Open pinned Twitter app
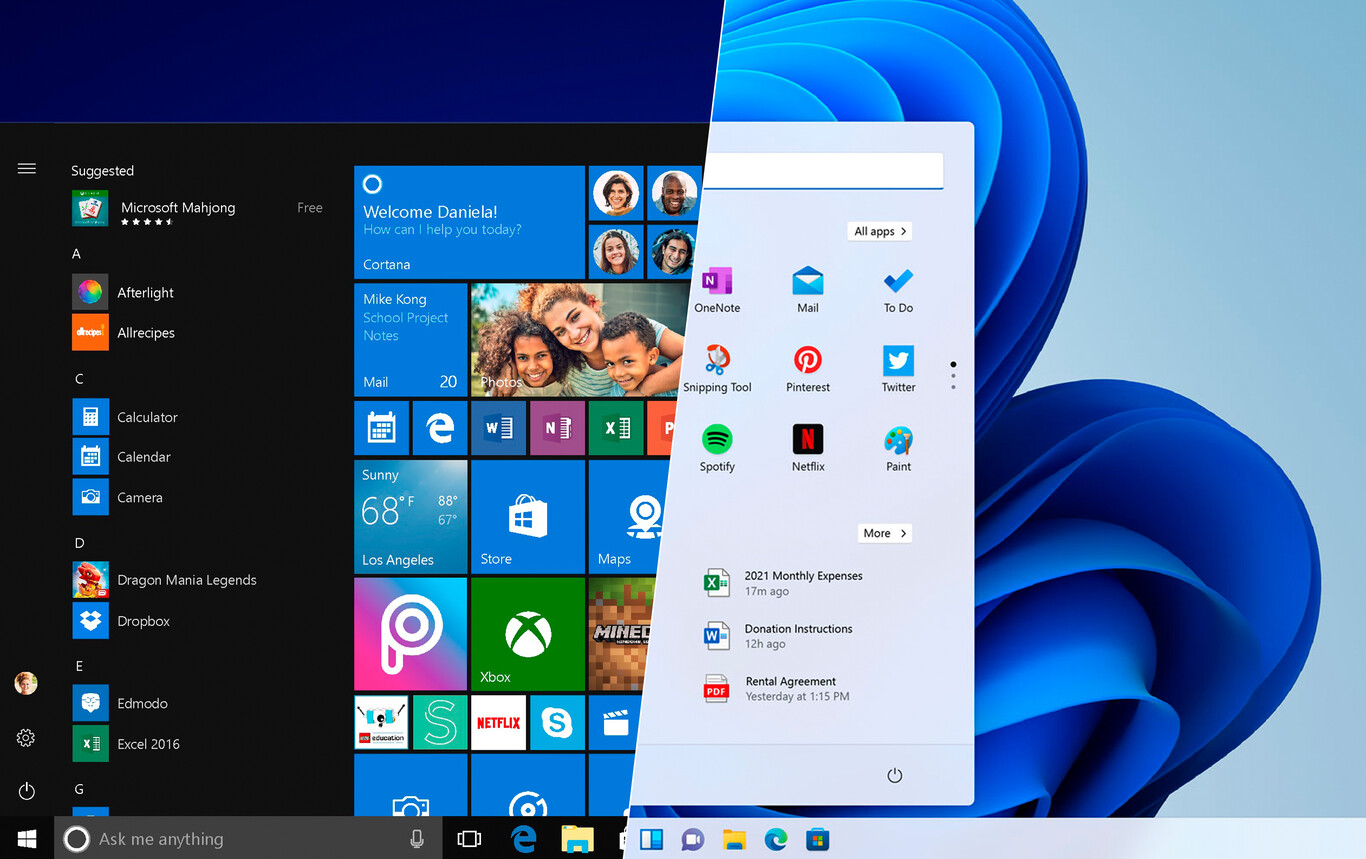 (898, 369)
